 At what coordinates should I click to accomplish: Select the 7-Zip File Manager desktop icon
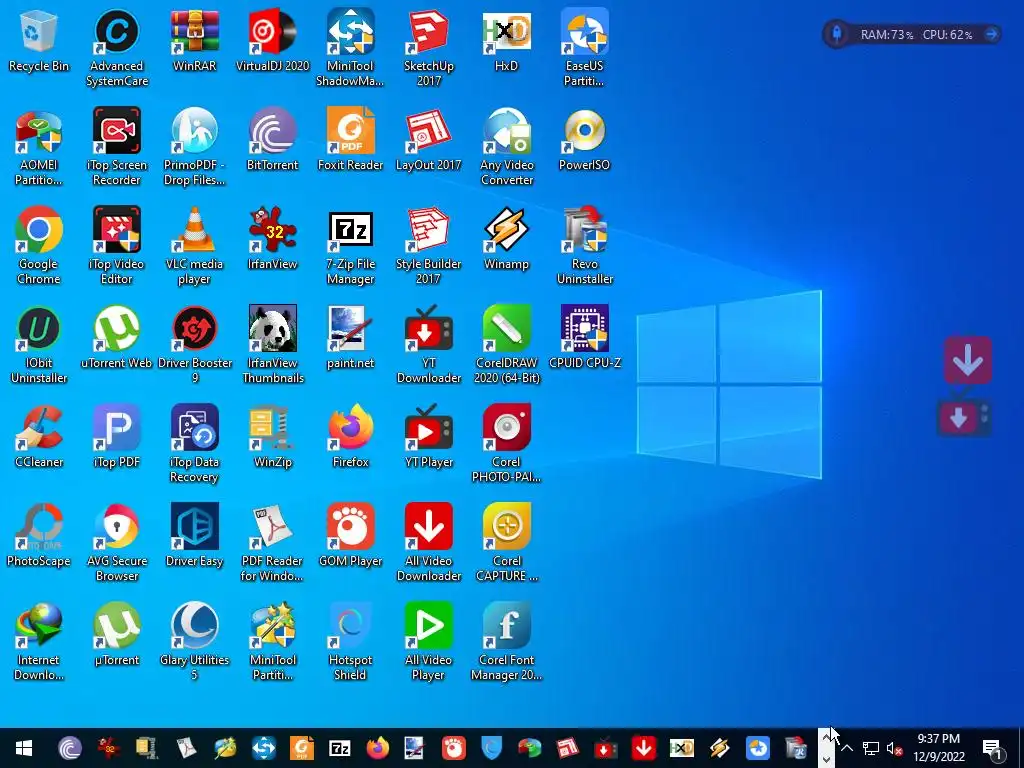pos(350,246)
